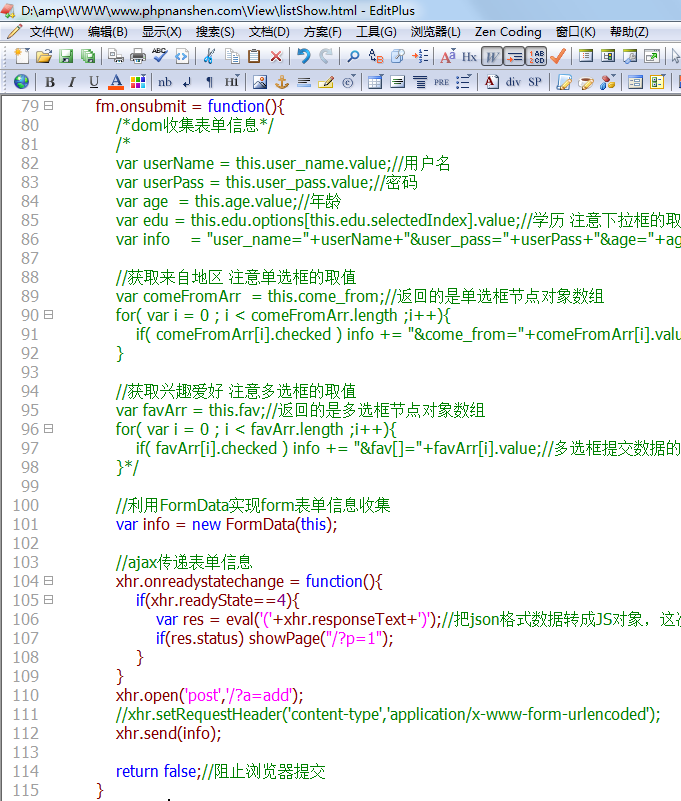Viewport: 681px width, 801px height.
Task: Collapse onreadystatechange function at line 104
Action: [49, 581]
